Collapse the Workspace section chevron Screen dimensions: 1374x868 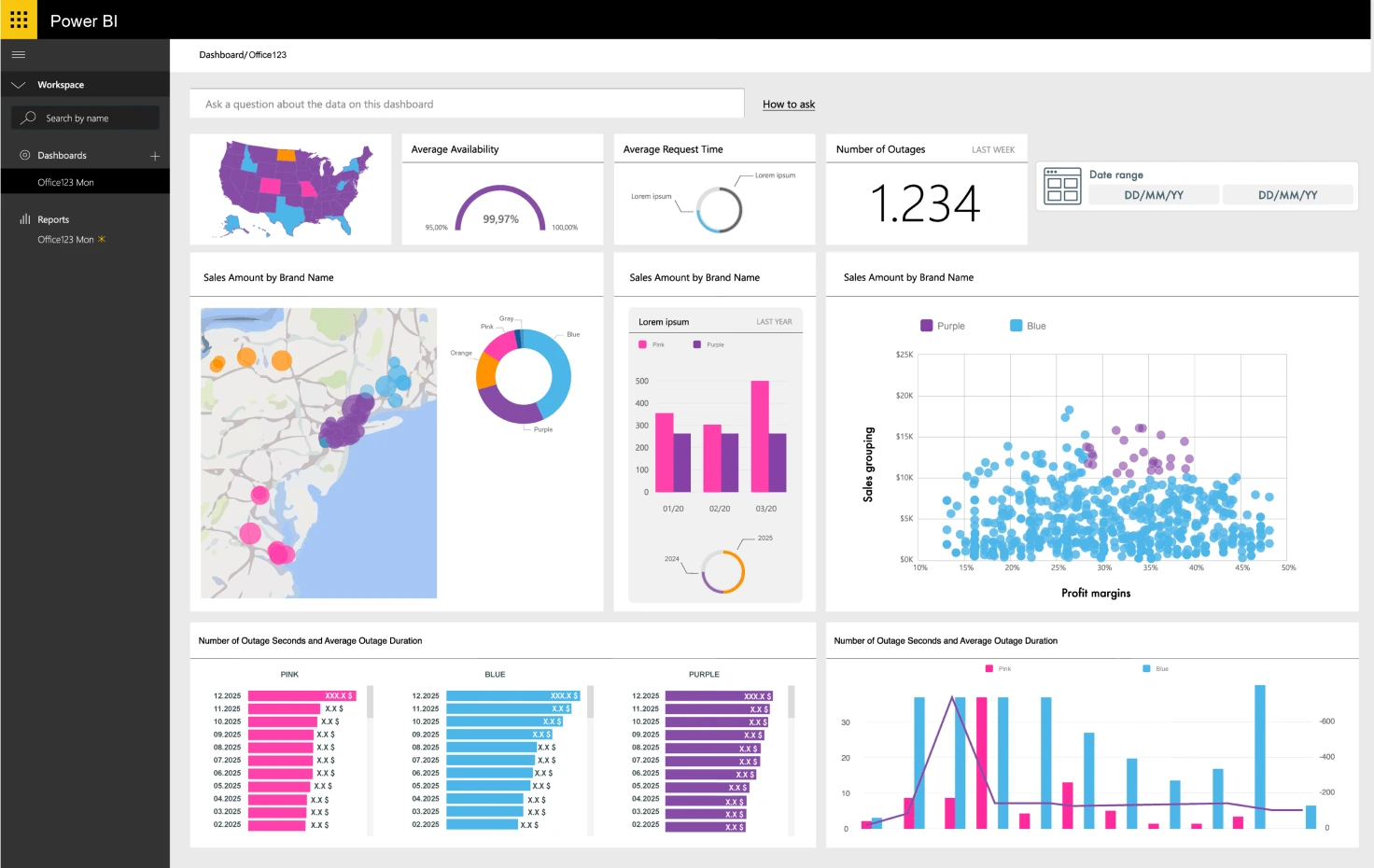[17, 84]
